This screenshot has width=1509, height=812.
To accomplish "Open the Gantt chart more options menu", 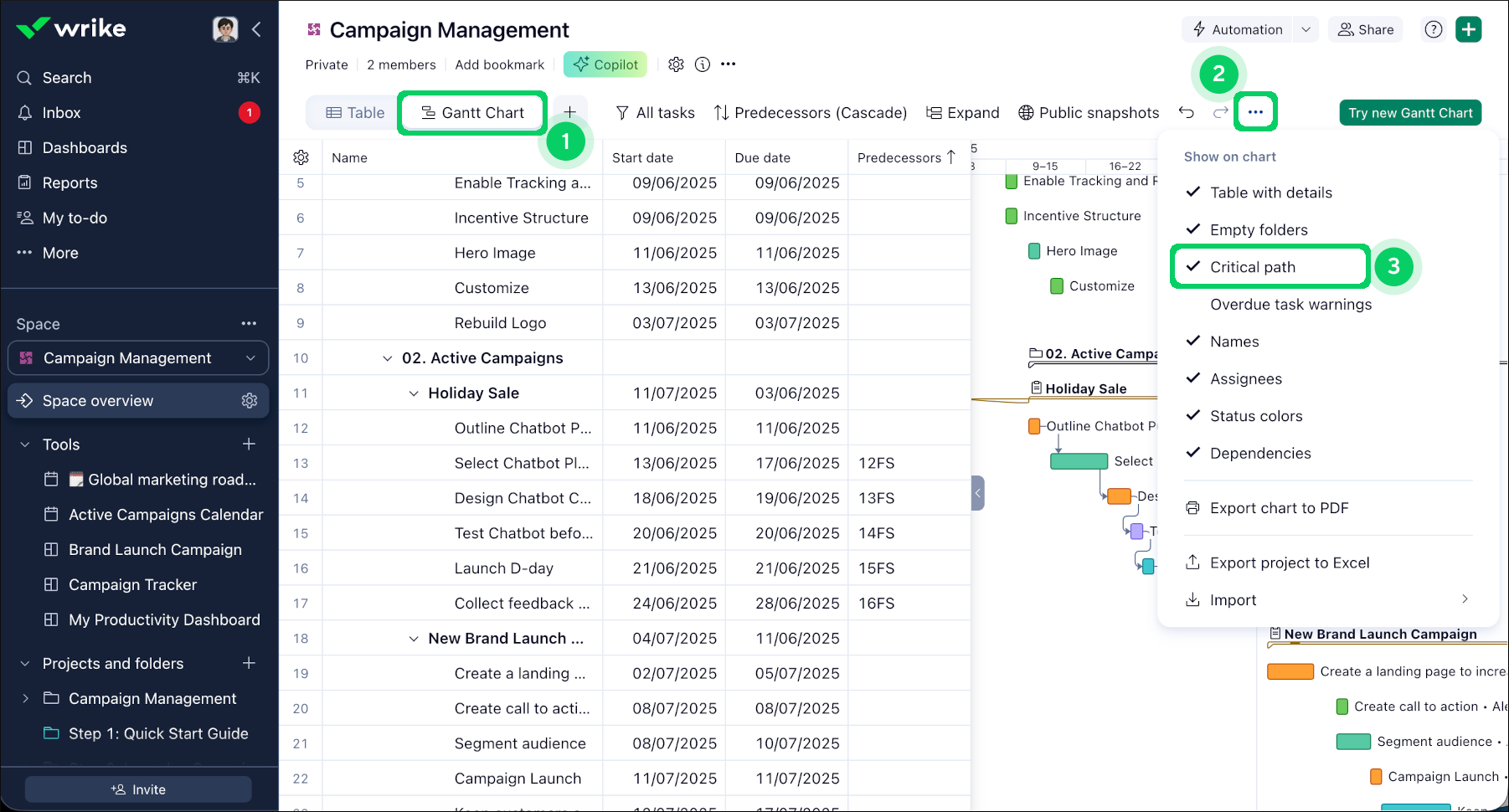I will pyautogui.click(x=1255, y=112).
